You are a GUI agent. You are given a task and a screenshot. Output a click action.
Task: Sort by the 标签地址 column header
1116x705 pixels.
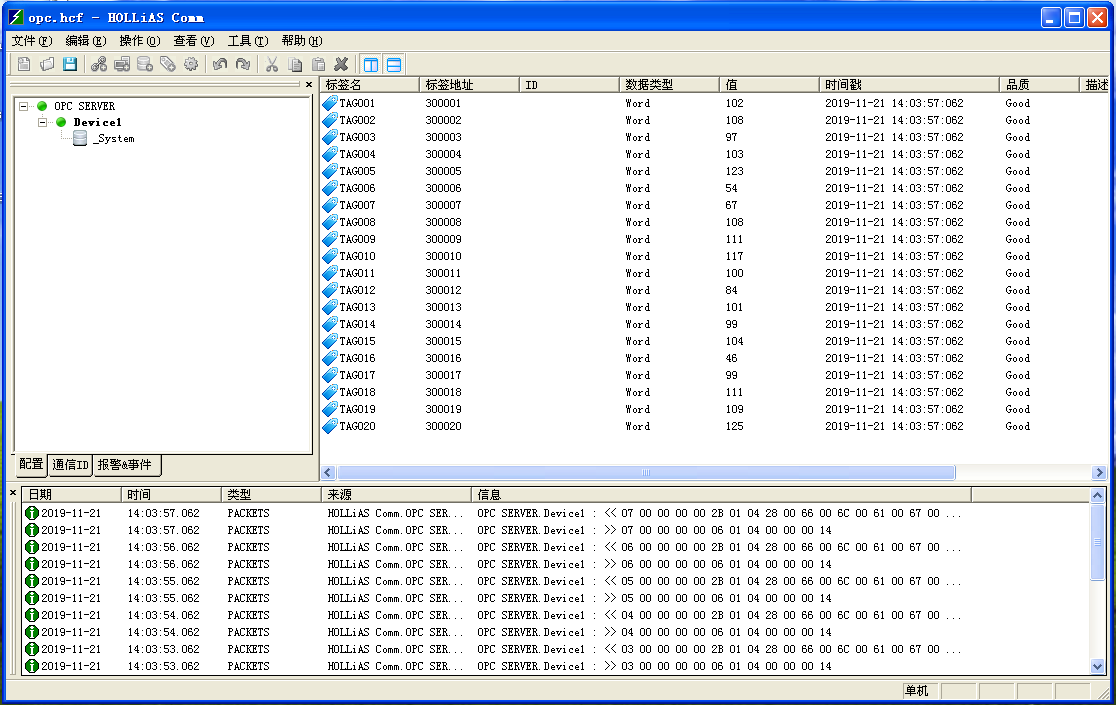point(469,85)
